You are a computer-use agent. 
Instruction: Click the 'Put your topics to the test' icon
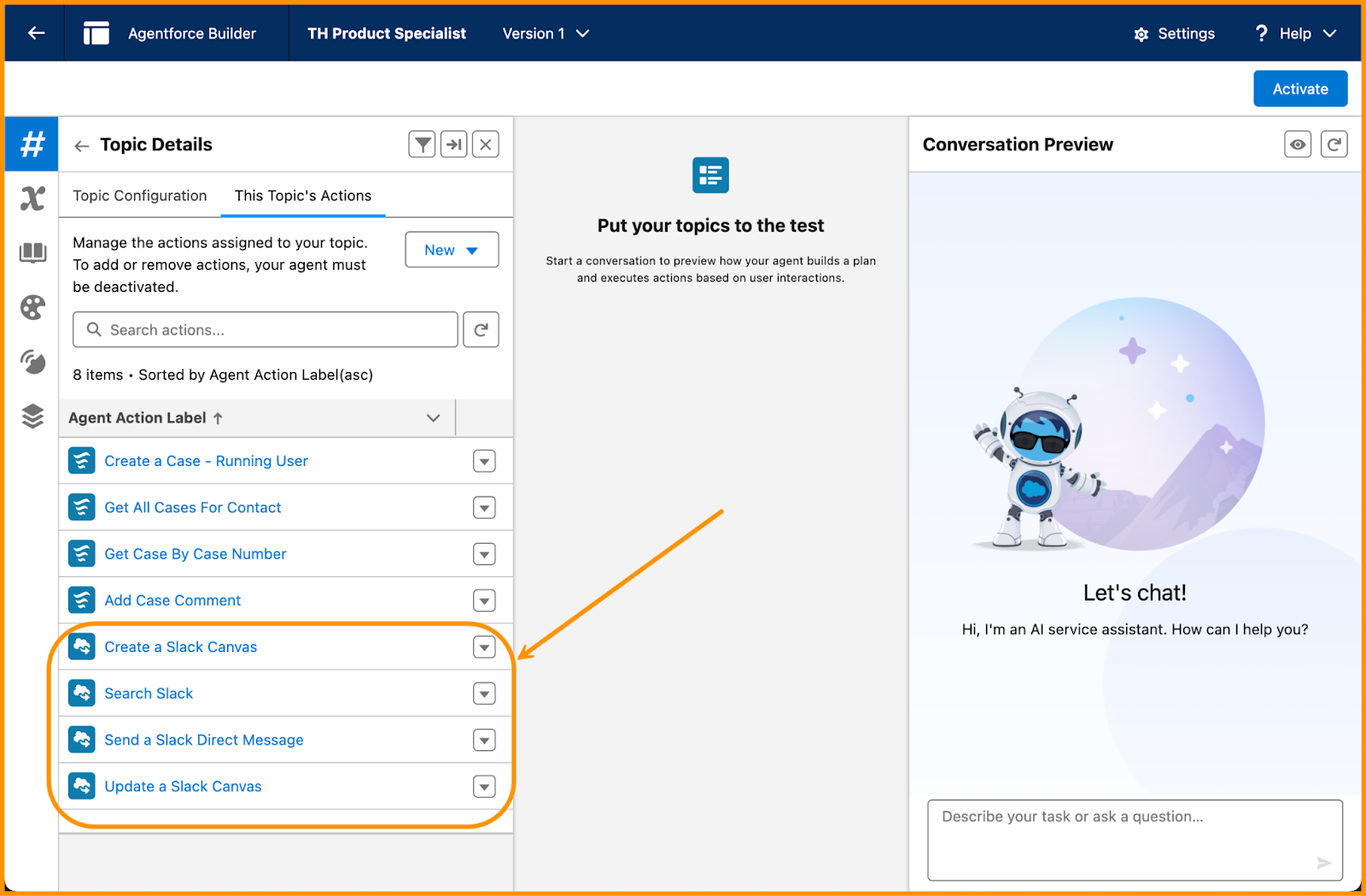coord(710,175)
